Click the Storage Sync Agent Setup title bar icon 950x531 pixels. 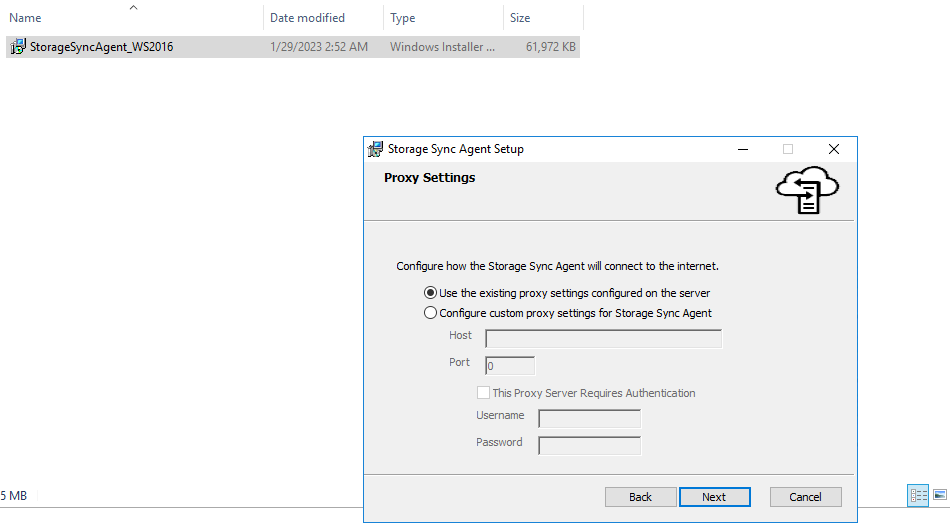(376, 149)
